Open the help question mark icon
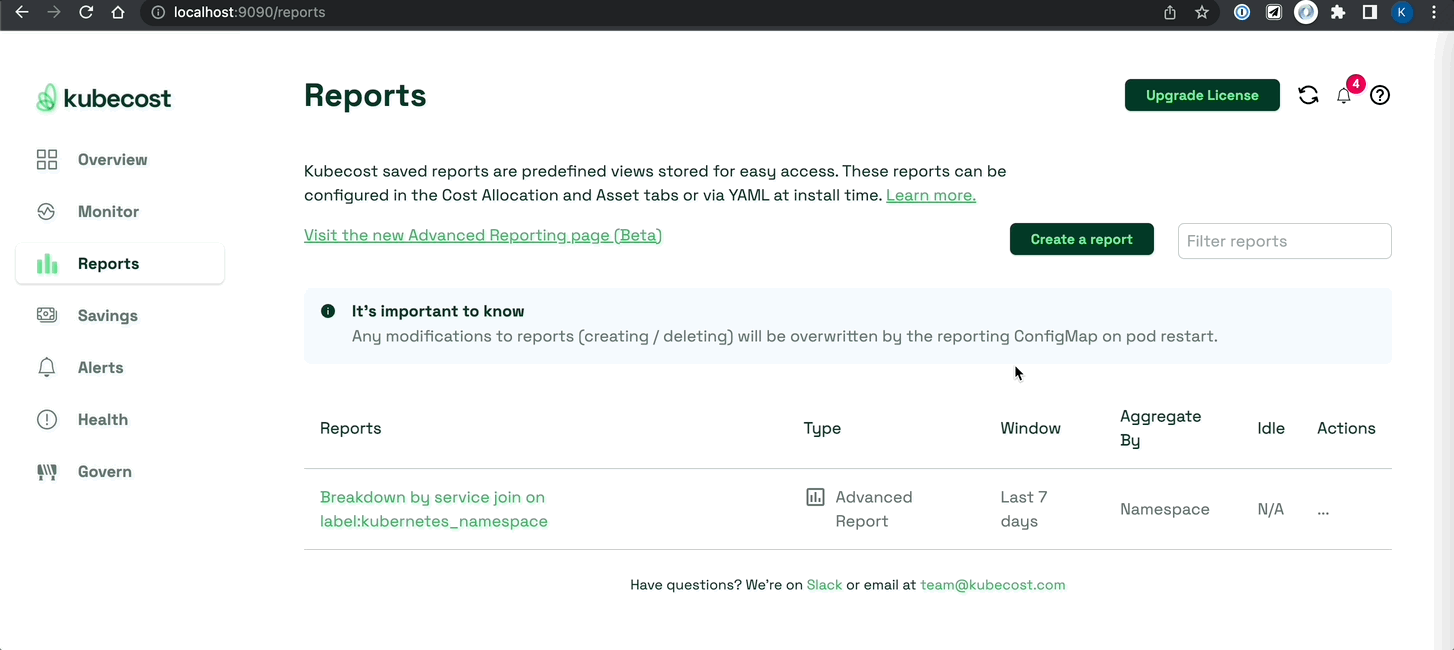The width and height of the screenshot is (1454, 650). [1380, 95]
